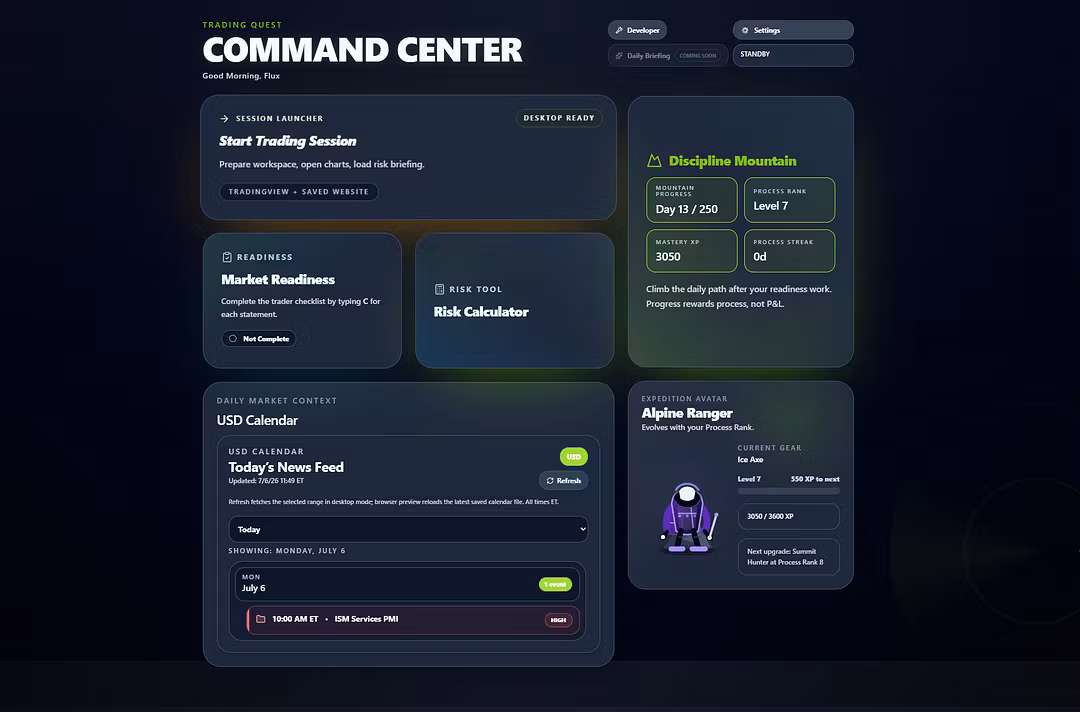The height and width of the screenshot is (712, 1080).
Task: Click the Daily Briefing button
Action: tap(667, 56)
